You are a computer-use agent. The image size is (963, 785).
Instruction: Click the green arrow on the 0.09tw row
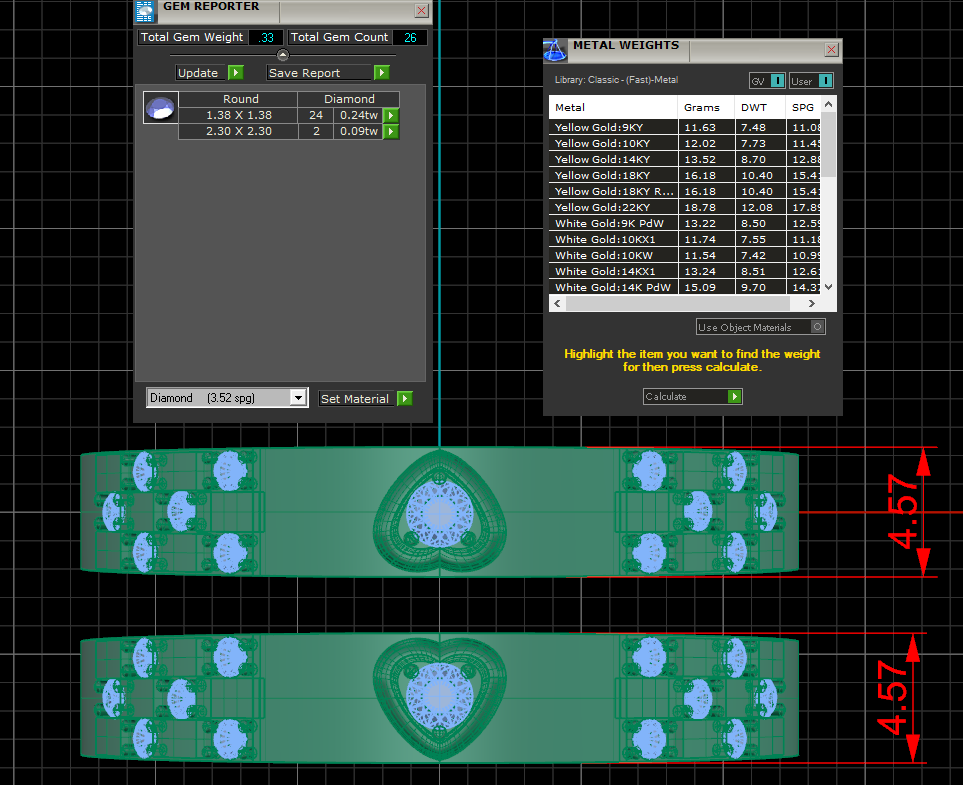coord(391,131)
